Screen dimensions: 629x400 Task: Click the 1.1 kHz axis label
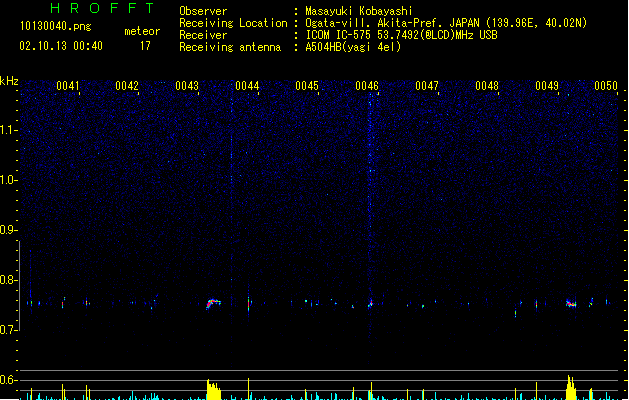[x=9, y=130]
